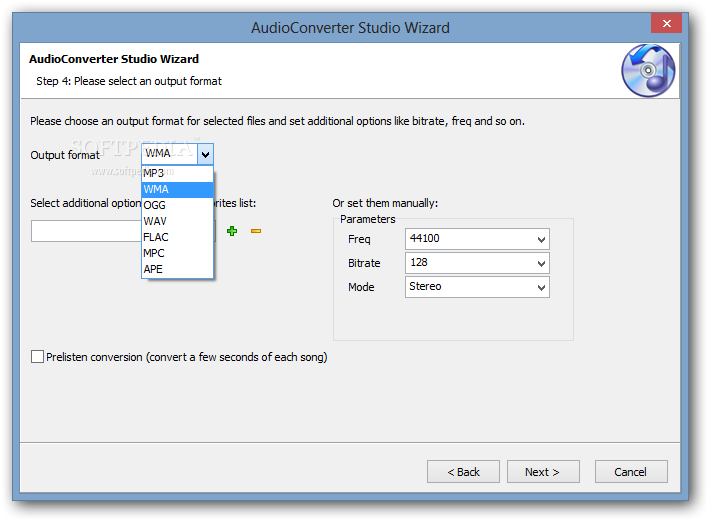Enable the Prelisten conversion checkbox

38,356
